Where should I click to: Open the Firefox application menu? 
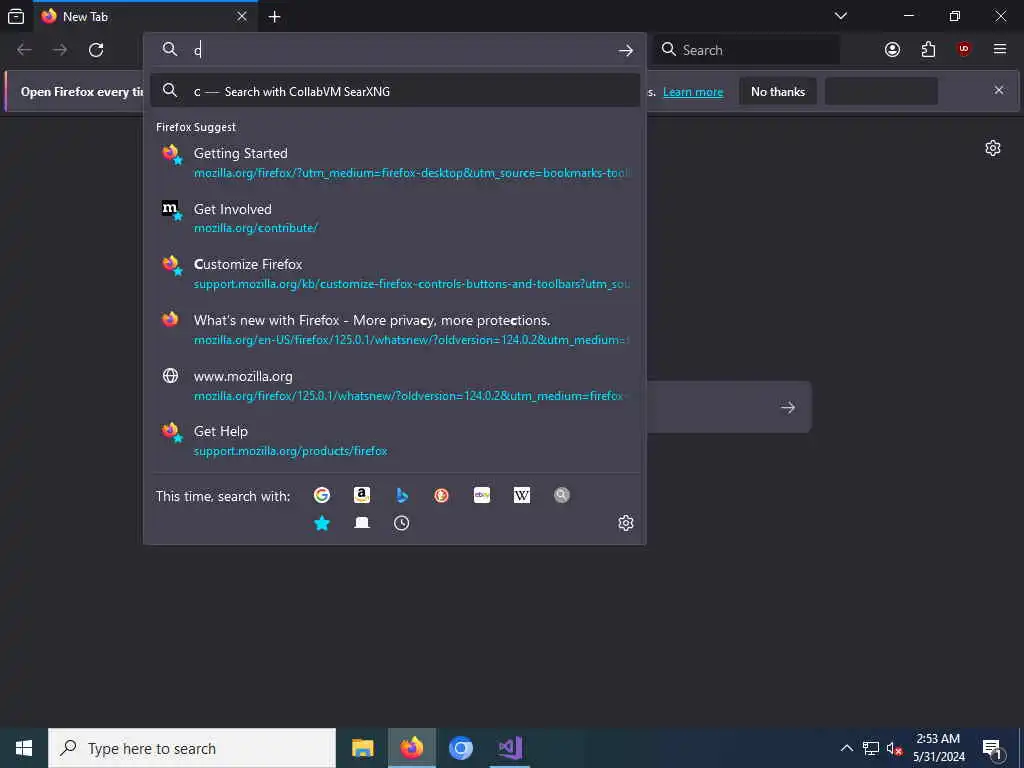click(x=1000, y=49)
